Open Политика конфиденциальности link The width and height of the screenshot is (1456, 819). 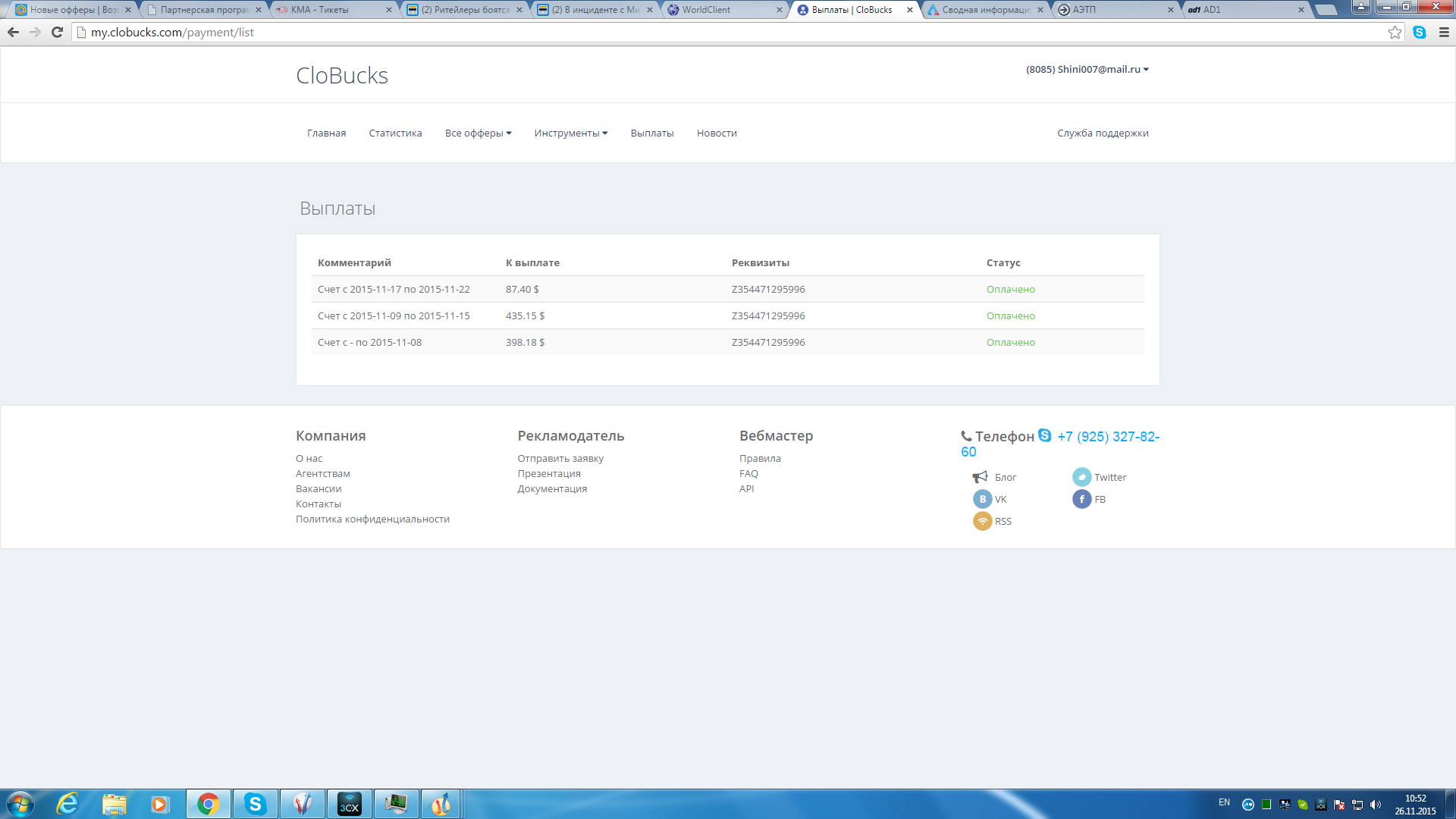(x=372, y=519)
